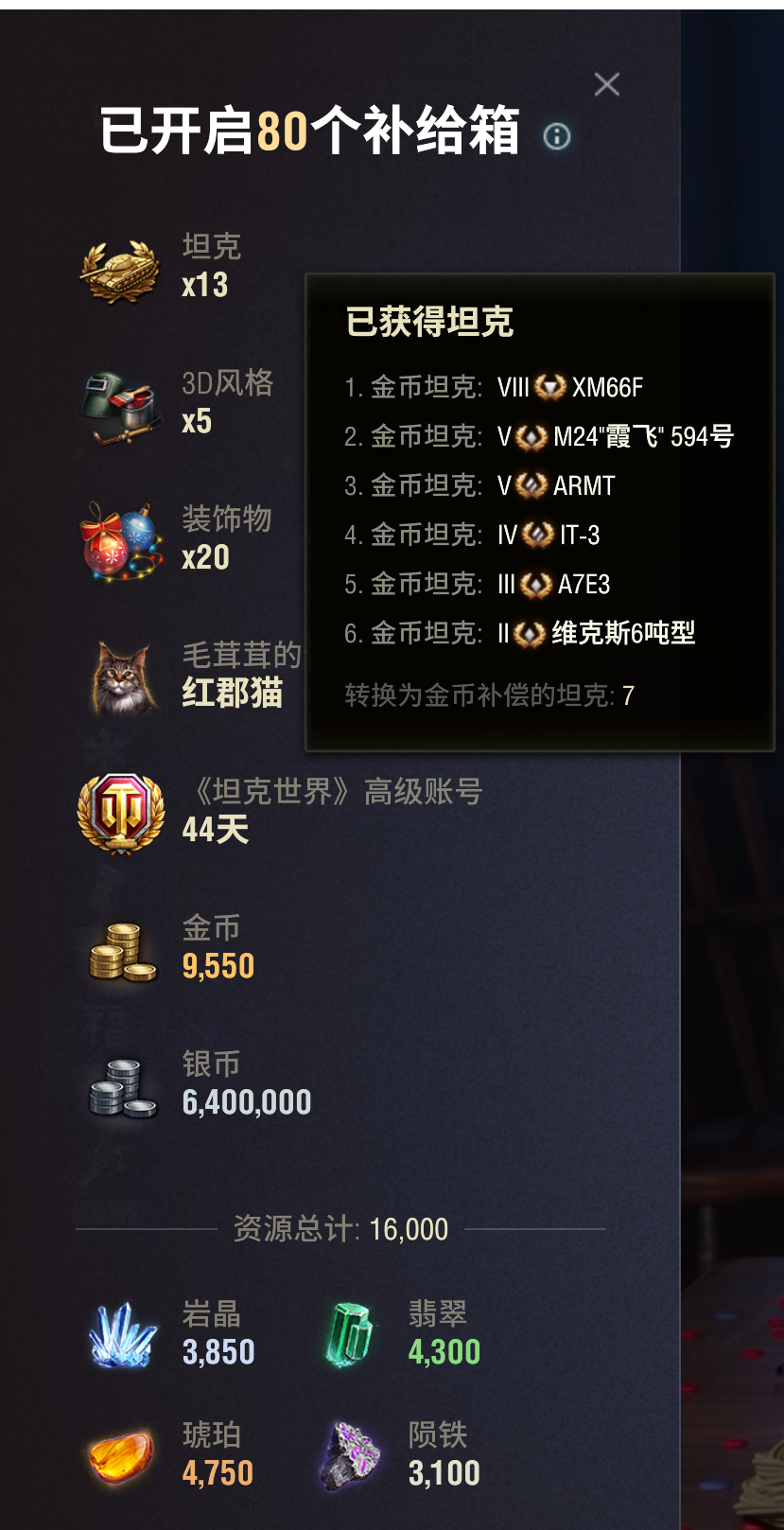The image size is (784, 1530).
Task: Click the Maine Coon cat portrait
Action: pos(124,677)
